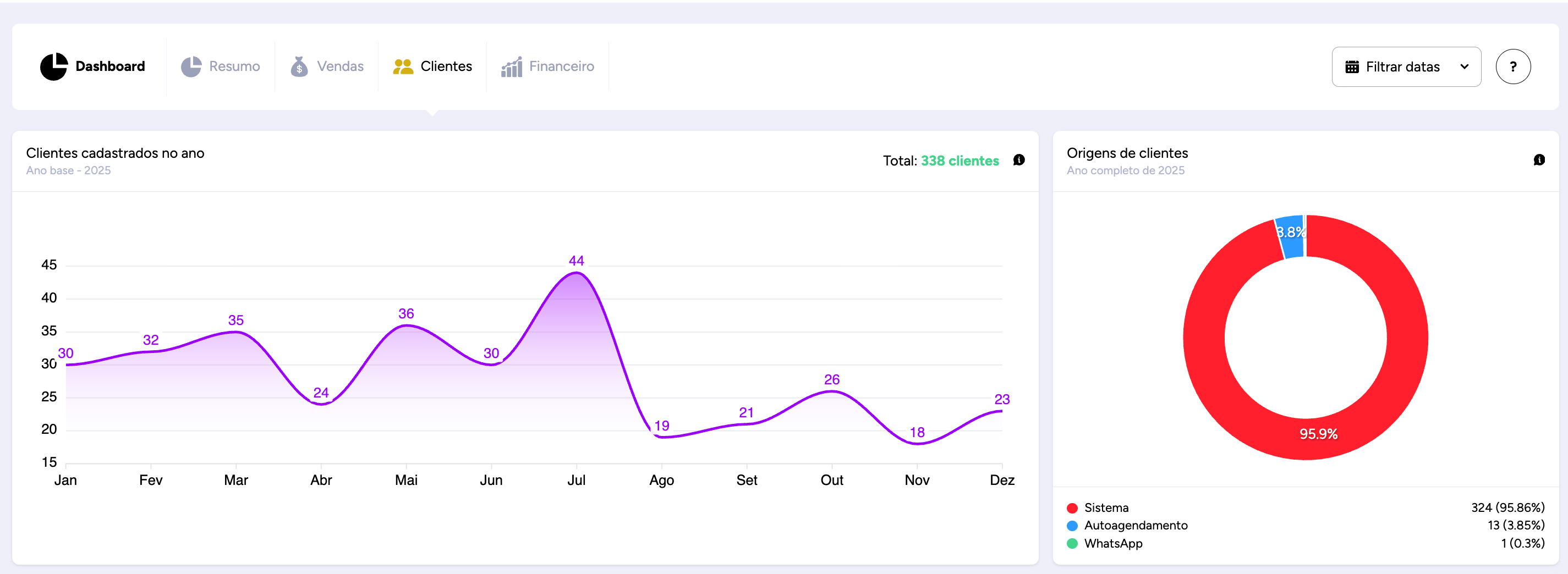Click the chevron arrow in Filtrar datas

click(1464, 67)
